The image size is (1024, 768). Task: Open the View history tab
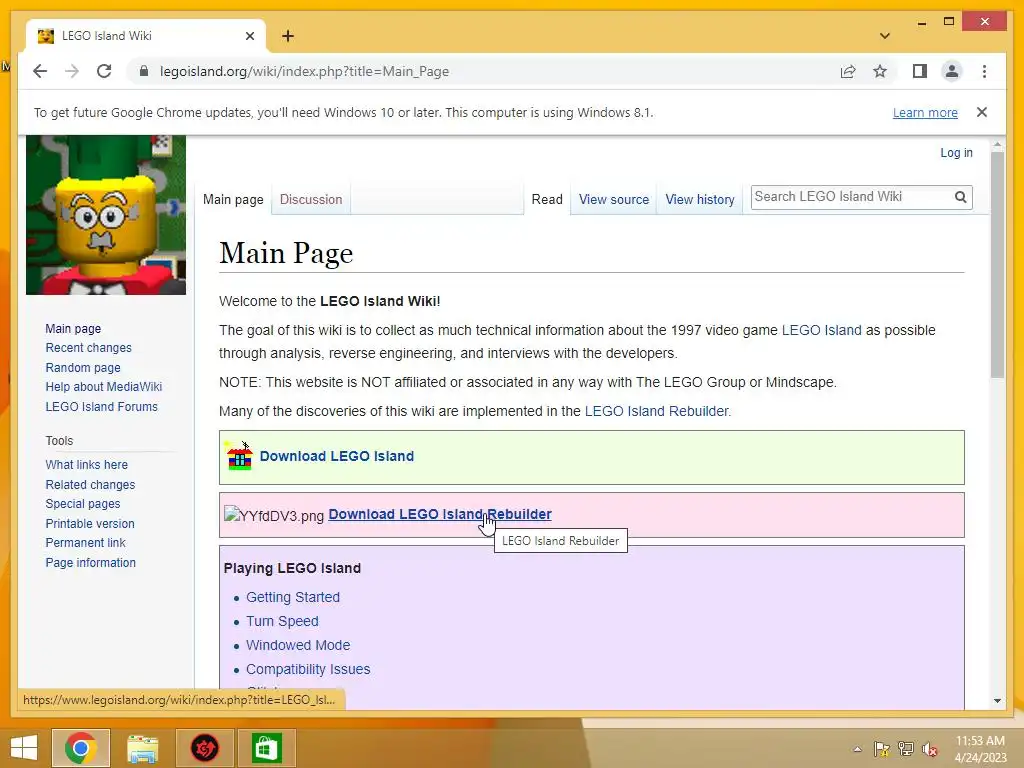tap(699, 199)
